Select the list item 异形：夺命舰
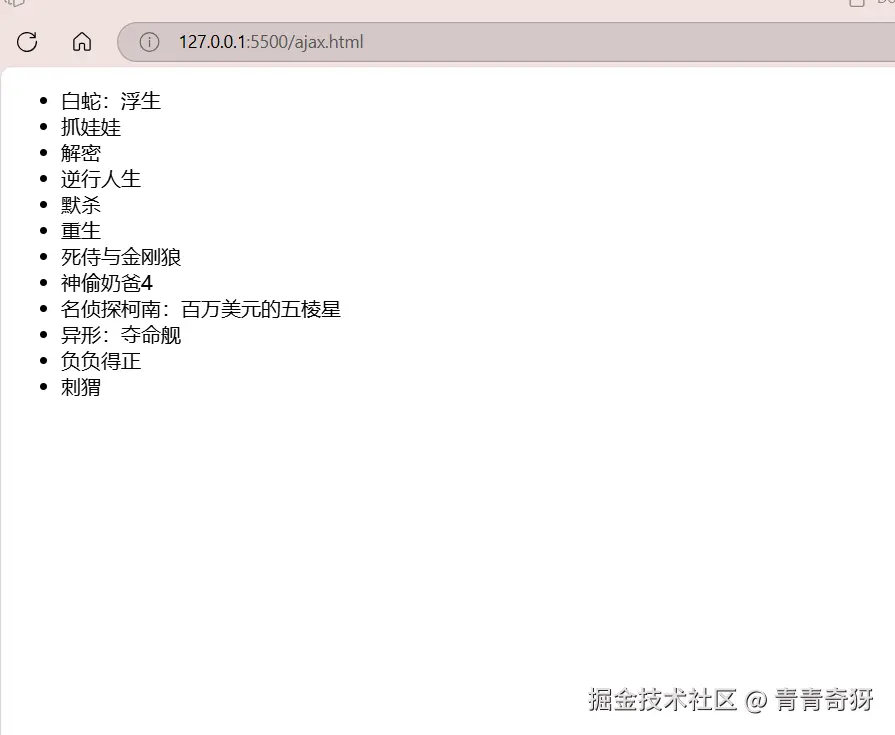 coord(121,334)
